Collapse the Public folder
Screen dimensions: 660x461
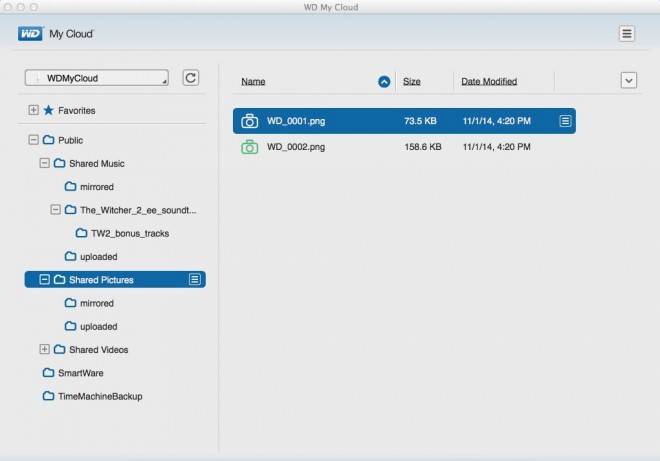click(33, 139)
